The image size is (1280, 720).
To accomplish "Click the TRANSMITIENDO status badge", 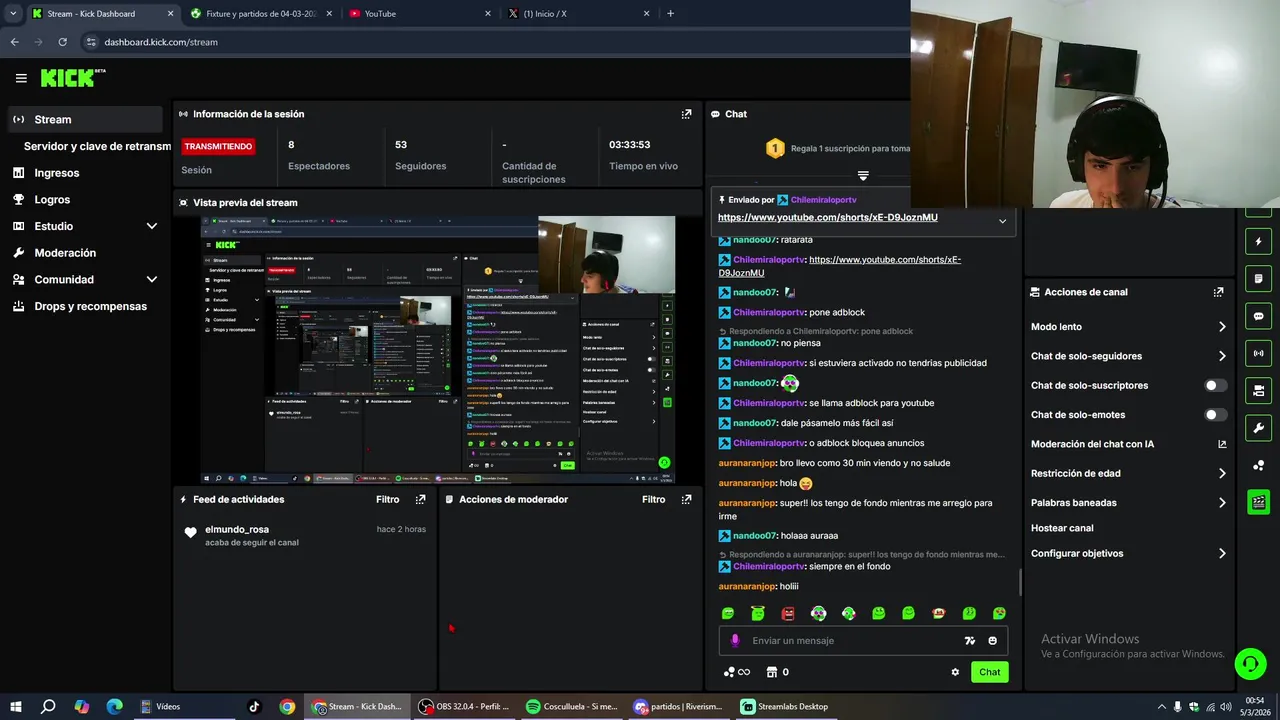I will point(218,146).
